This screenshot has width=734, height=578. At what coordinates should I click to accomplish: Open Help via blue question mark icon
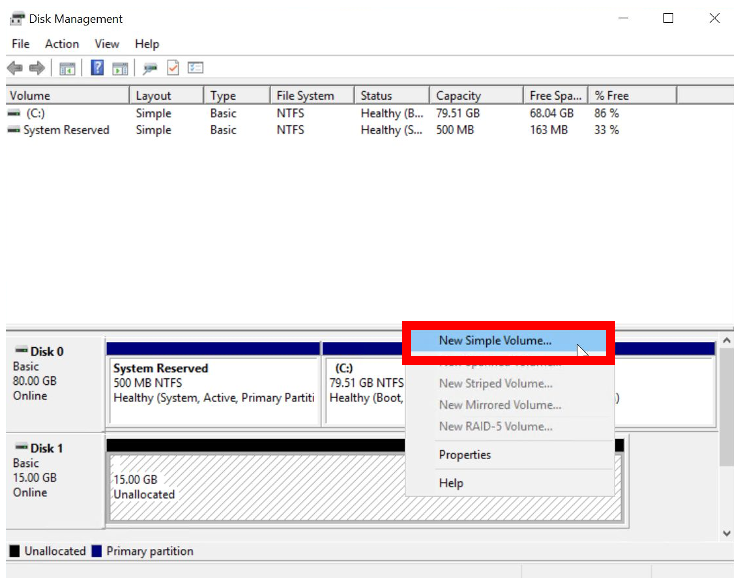97,68
